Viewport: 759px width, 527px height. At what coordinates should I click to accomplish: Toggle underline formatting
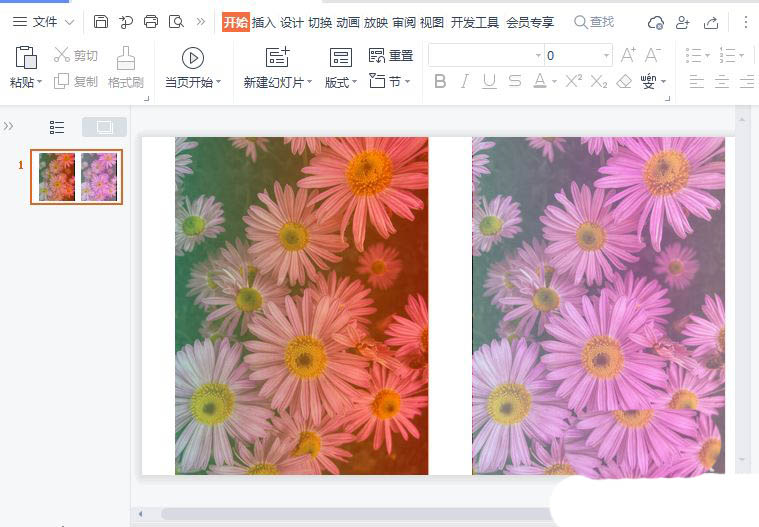coord(490,82)
